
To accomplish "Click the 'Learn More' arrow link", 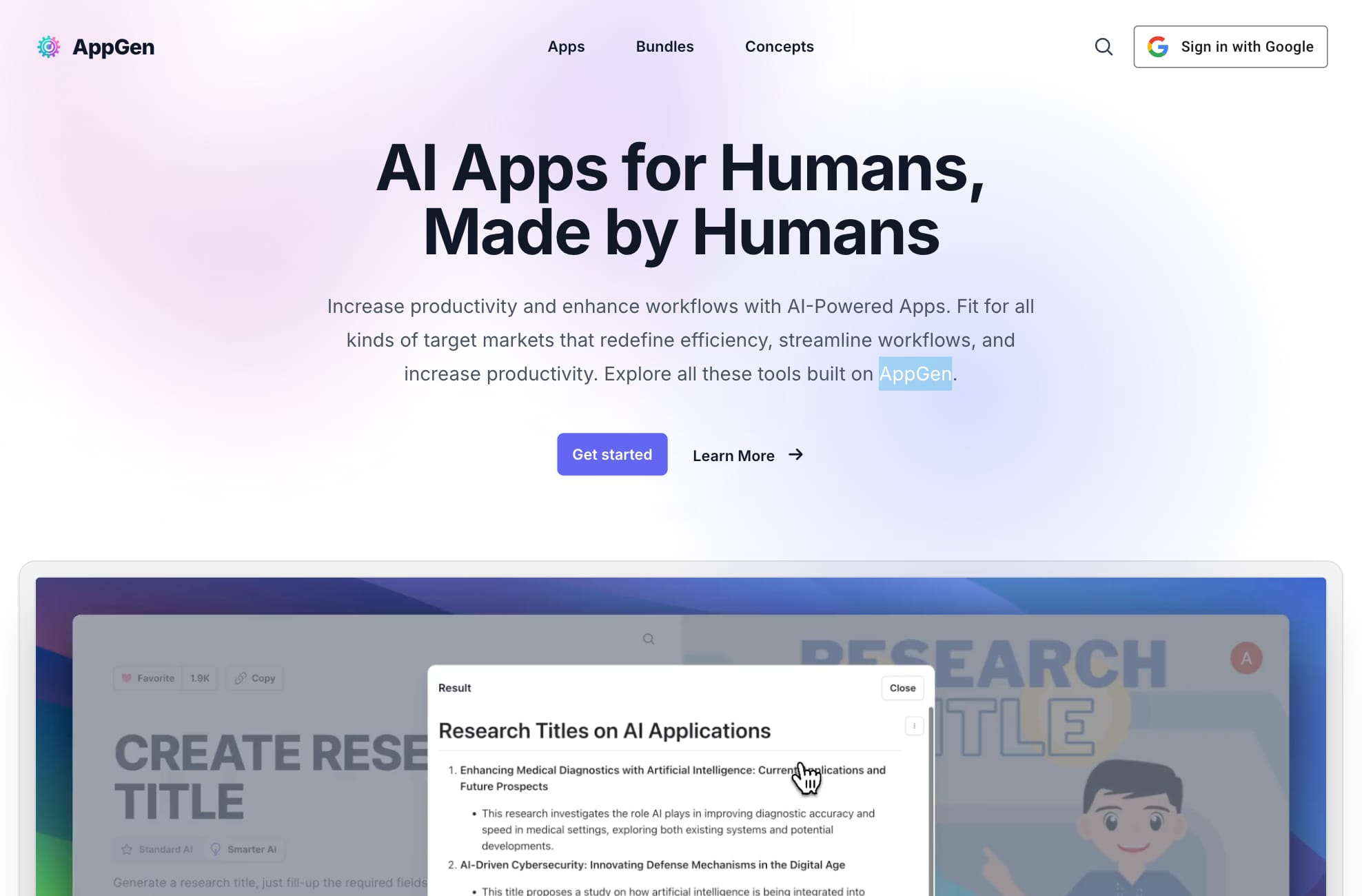I will [x=749, y=455].
